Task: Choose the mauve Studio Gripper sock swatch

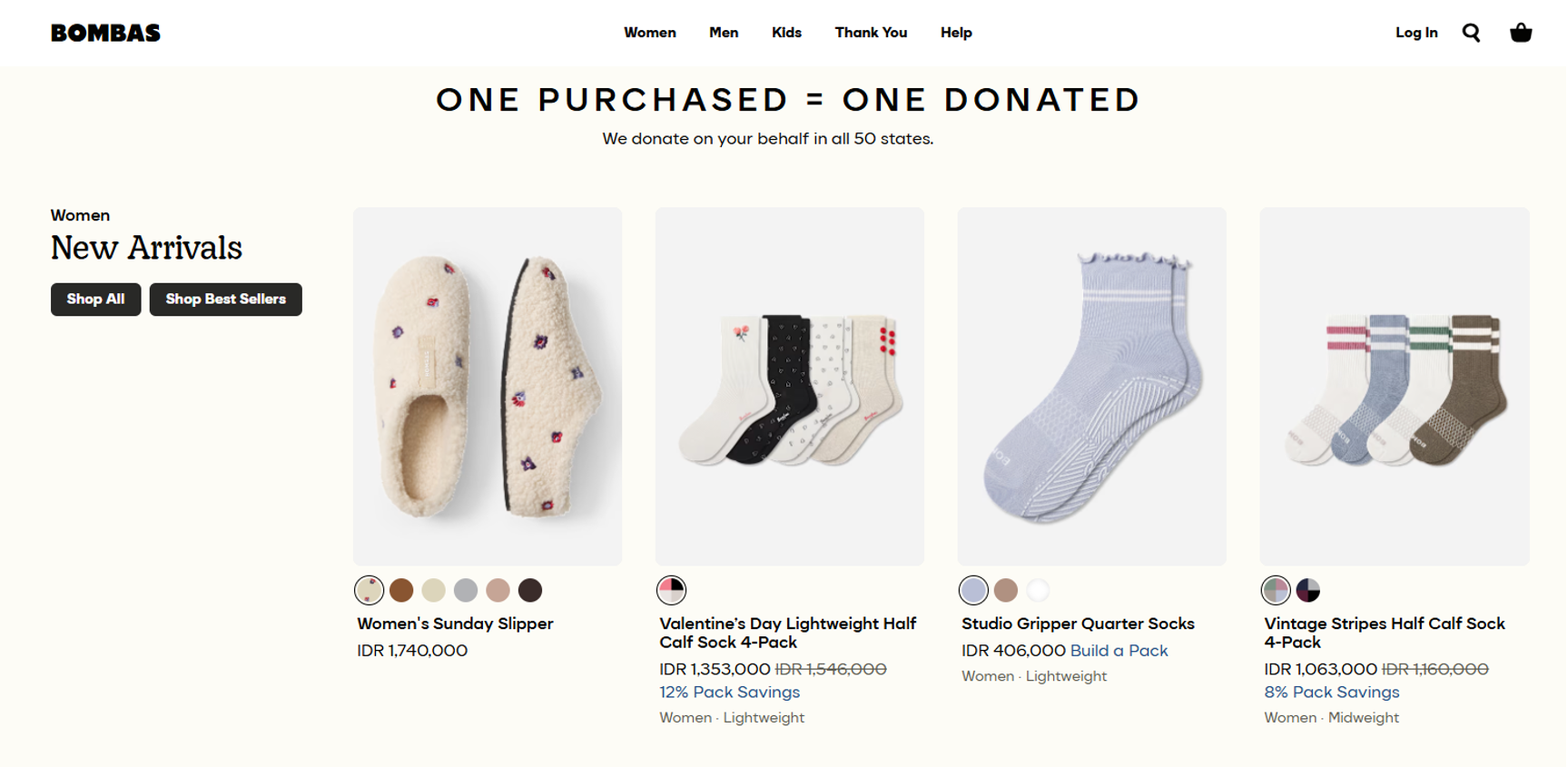Action: 1006,591
